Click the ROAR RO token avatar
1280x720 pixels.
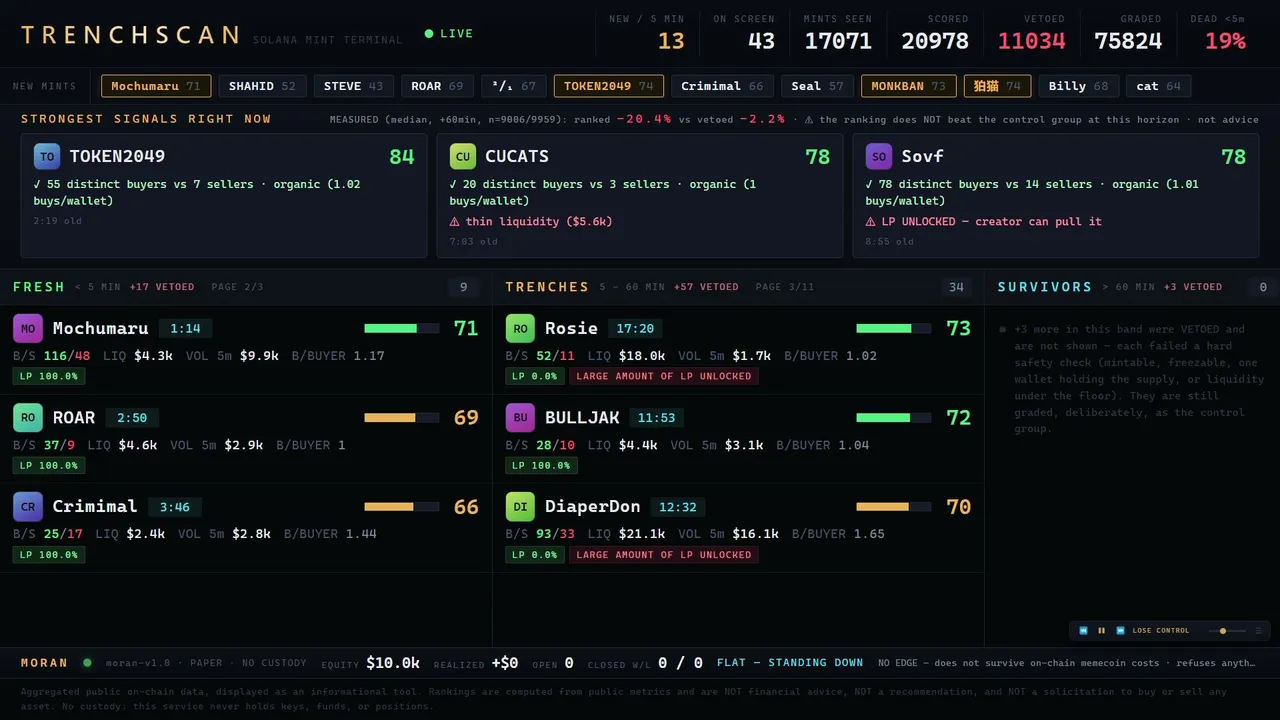coord(28,417)
